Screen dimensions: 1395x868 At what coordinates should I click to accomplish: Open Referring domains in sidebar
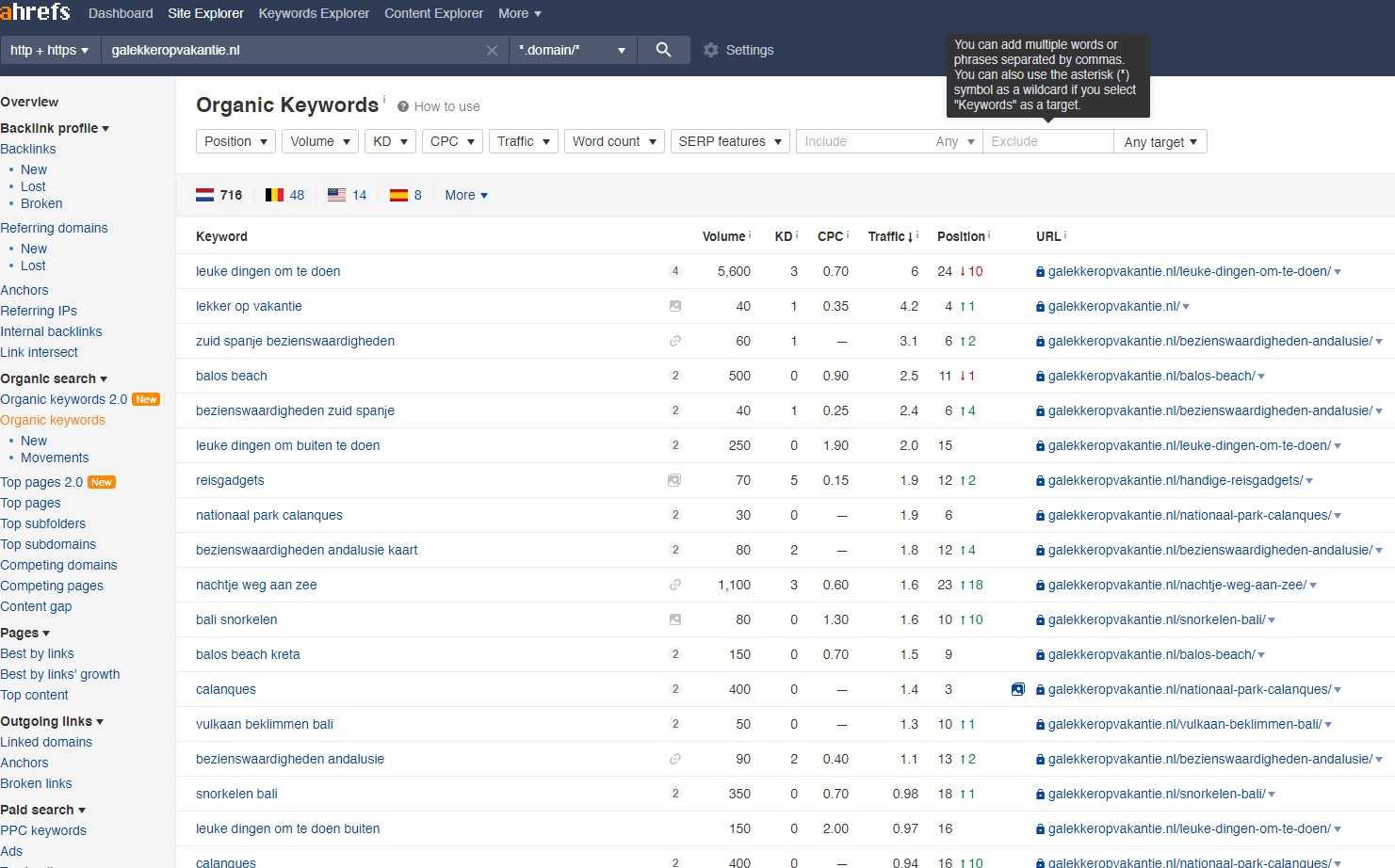(x=54, y=228)
